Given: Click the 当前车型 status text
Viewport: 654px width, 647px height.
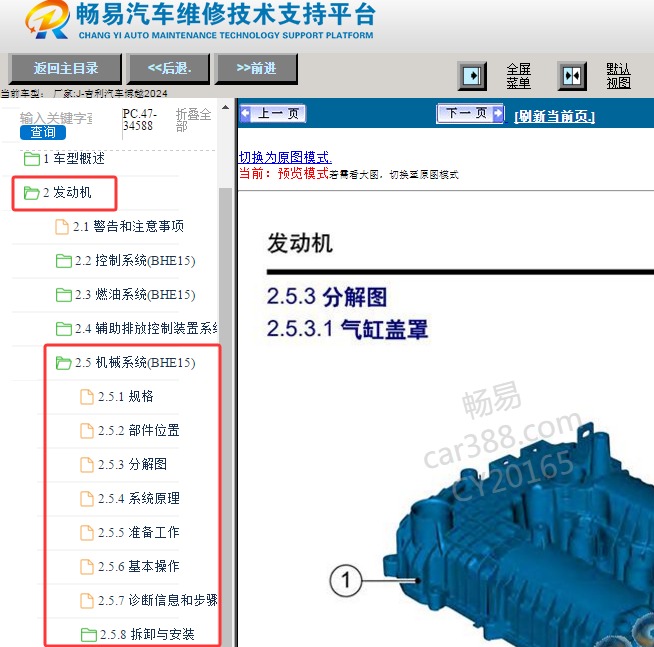Looking at the screenshot, I should (x=84, y=93).
